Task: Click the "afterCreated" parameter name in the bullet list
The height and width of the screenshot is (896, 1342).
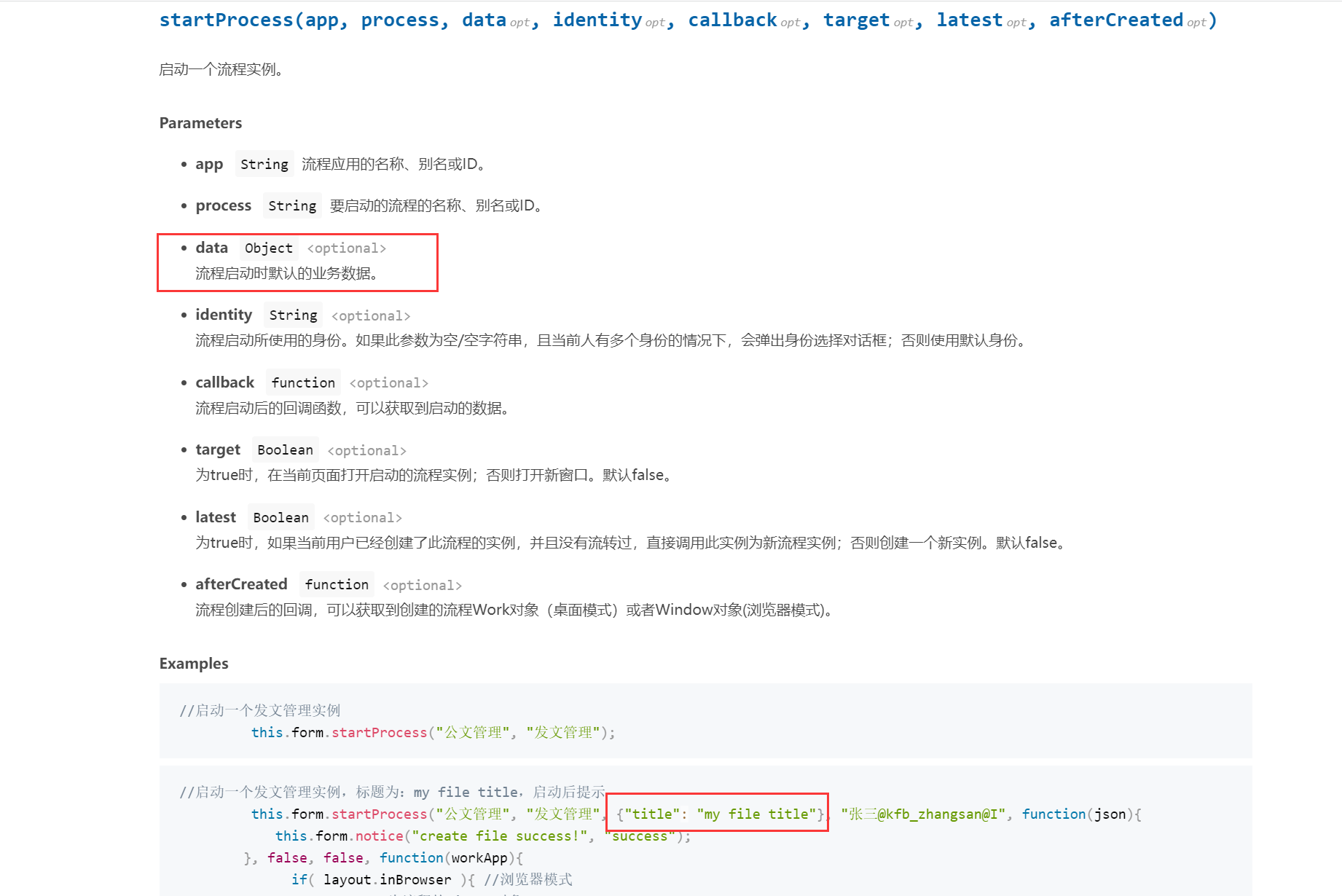Action: click(241, 585)
